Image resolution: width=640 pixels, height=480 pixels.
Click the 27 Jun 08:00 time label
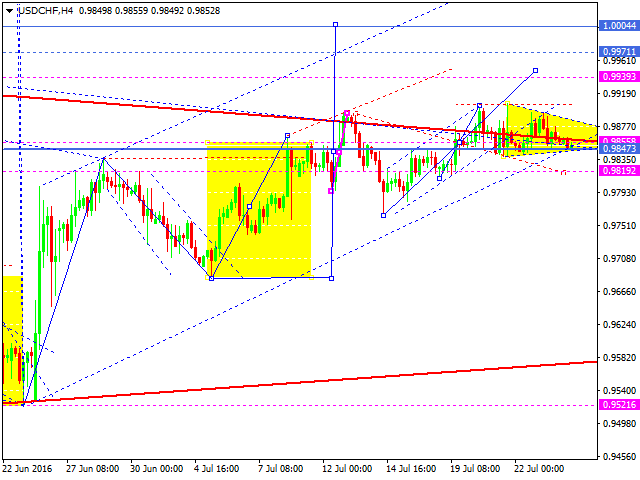pos(93,469)
